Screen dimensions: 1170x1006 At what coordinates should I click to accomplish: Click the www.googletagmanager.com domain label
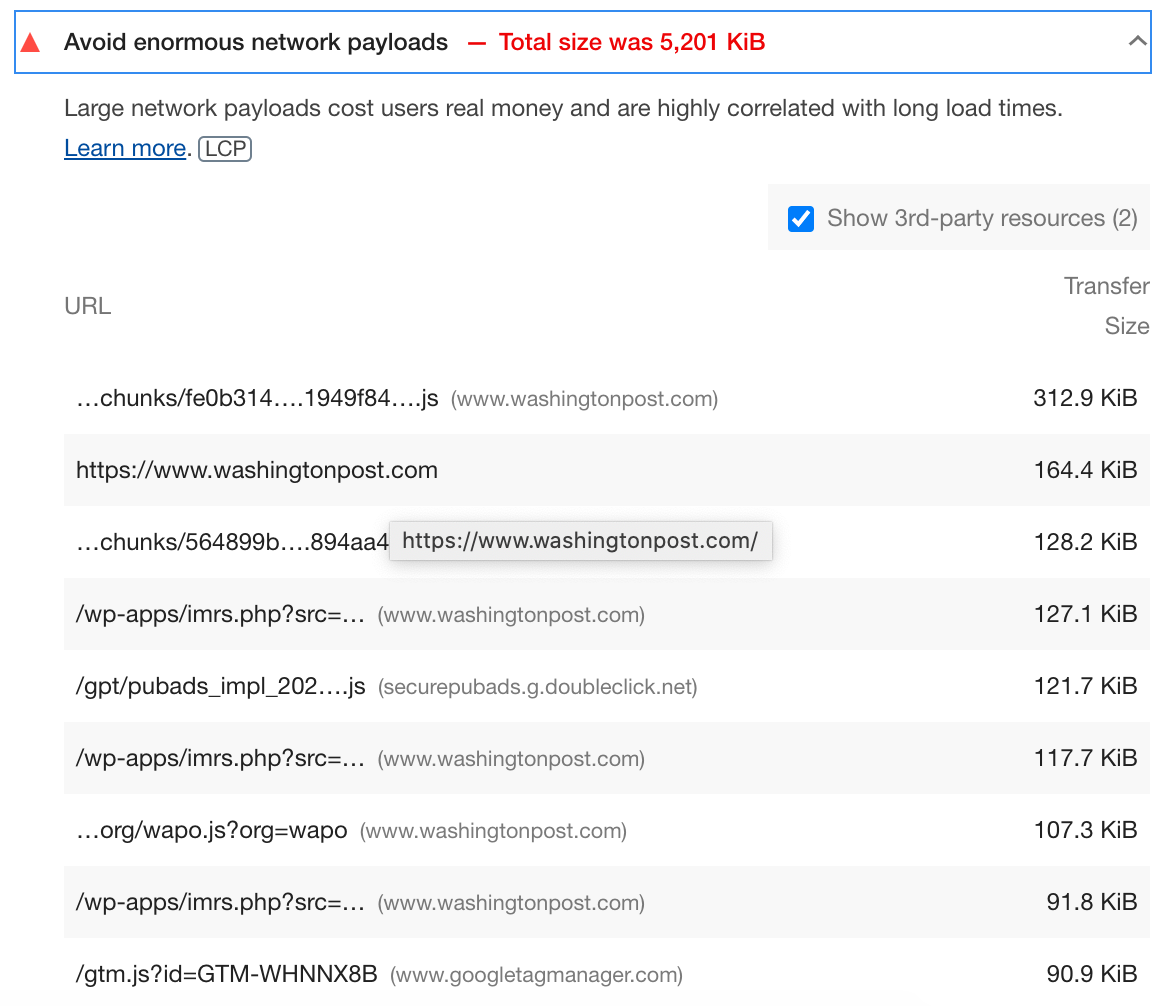[536, 975]
